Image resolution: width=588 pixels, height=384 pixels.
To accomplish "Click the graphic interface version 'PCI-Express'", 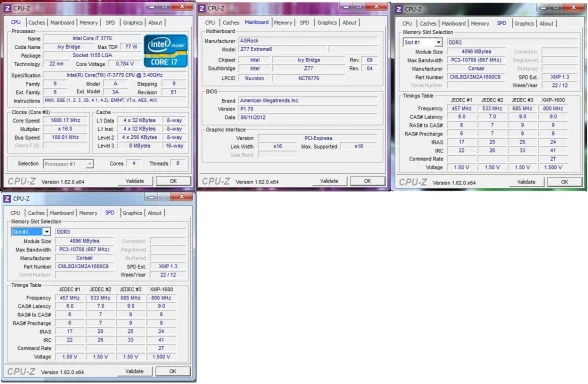I will click(318, 138).
